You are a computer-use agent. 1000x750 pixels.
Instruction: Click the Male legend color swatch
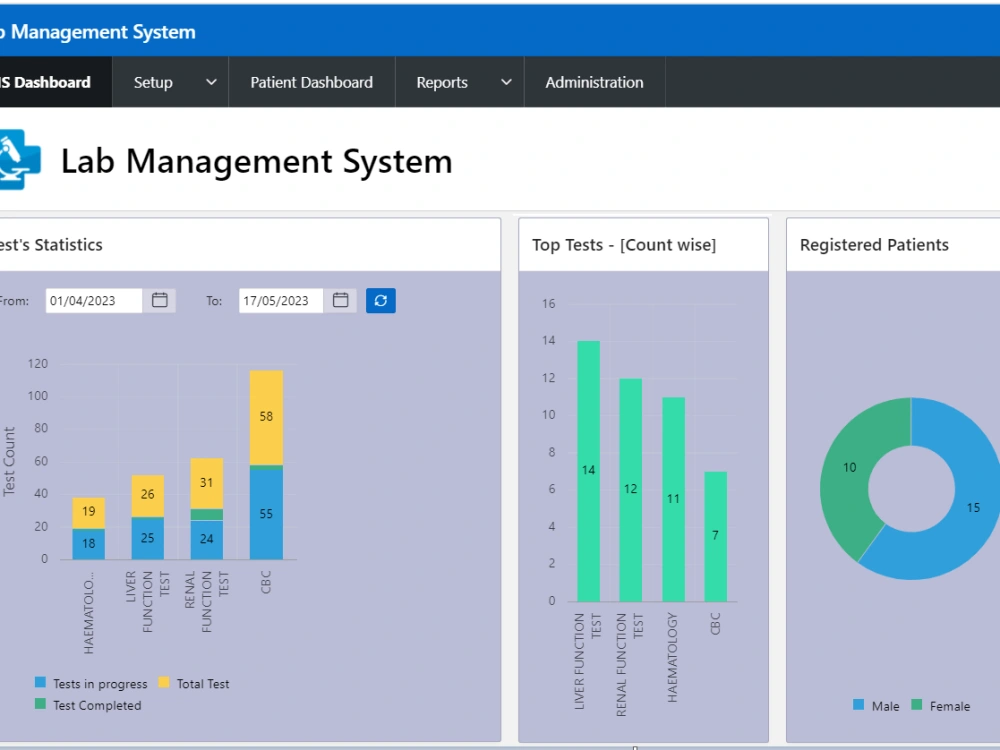861,706
